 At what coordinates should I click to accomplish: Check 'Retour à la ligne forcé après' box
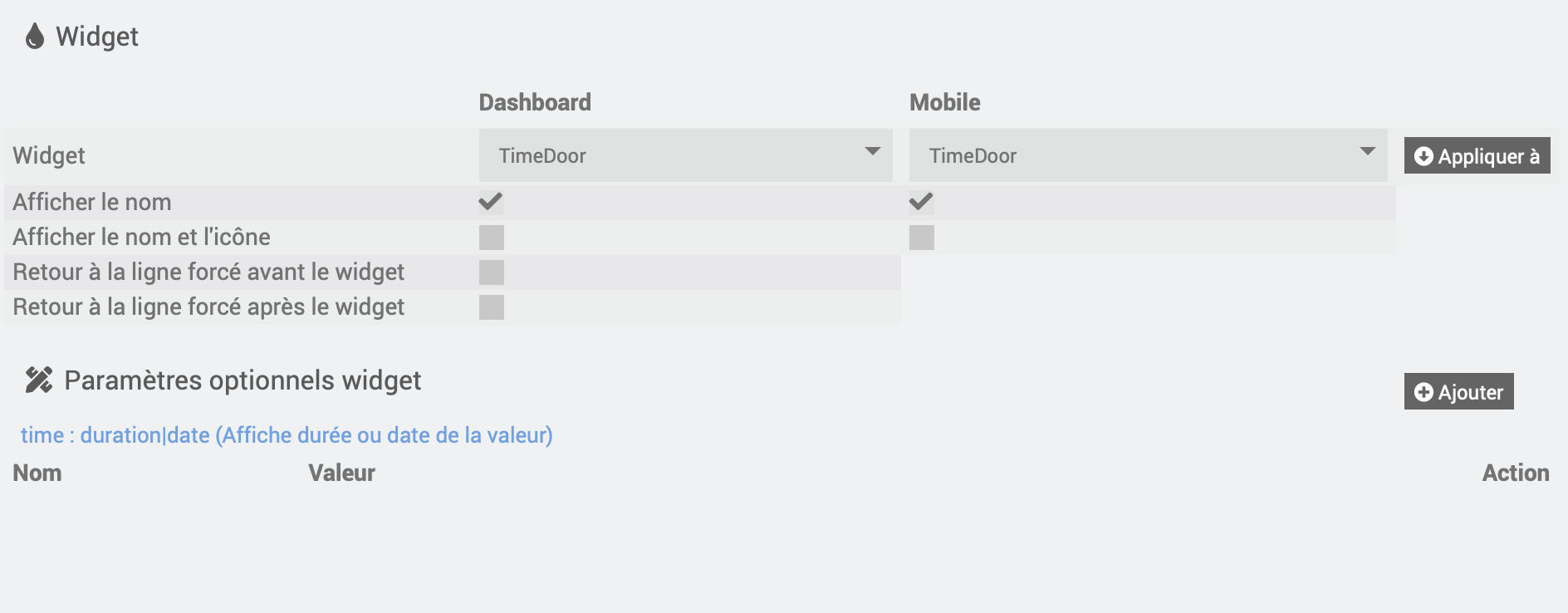click(x=492, y=307)
